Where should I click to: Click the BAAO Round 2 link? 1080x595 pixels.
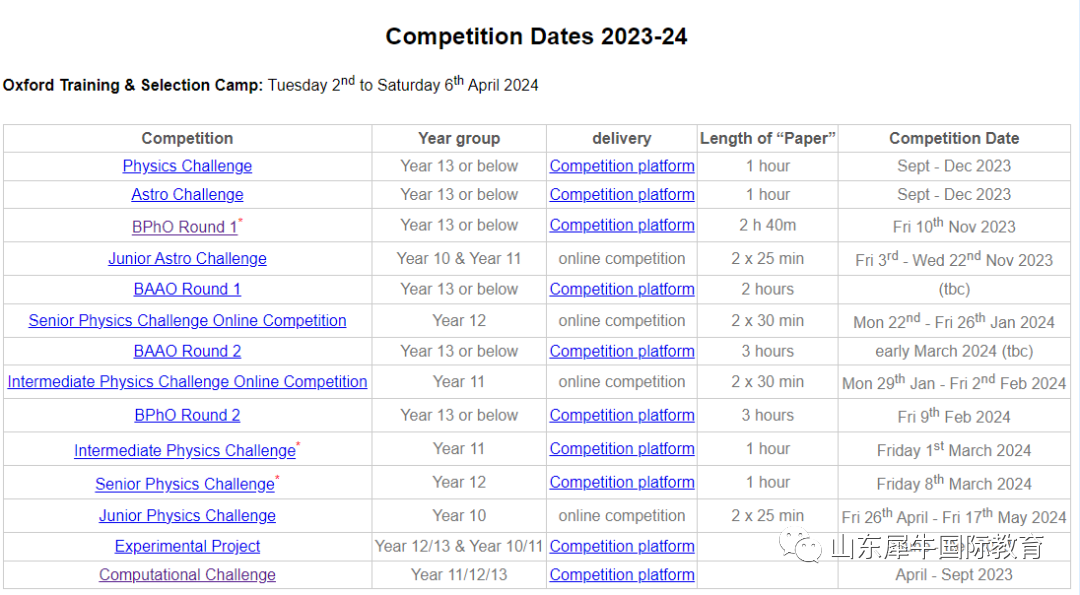[187, 351]
